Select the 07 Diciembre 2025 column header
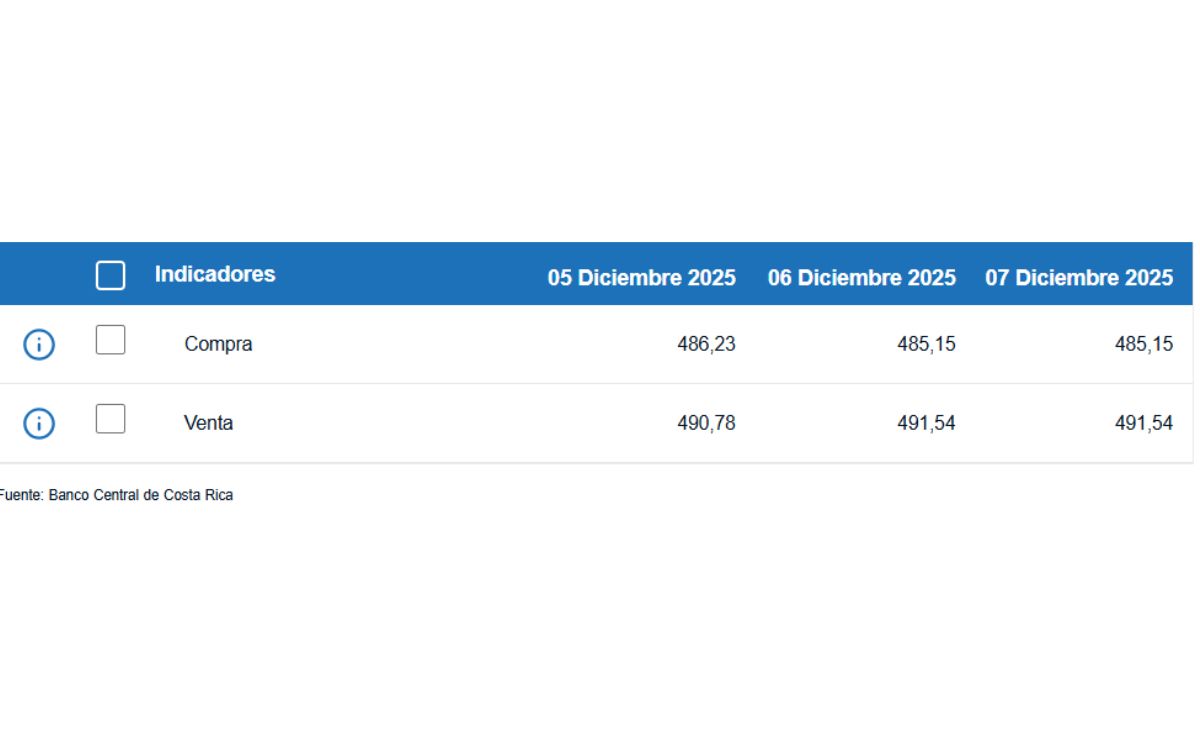This screenshot has height=747, width=1200. tap(1080, 277)
